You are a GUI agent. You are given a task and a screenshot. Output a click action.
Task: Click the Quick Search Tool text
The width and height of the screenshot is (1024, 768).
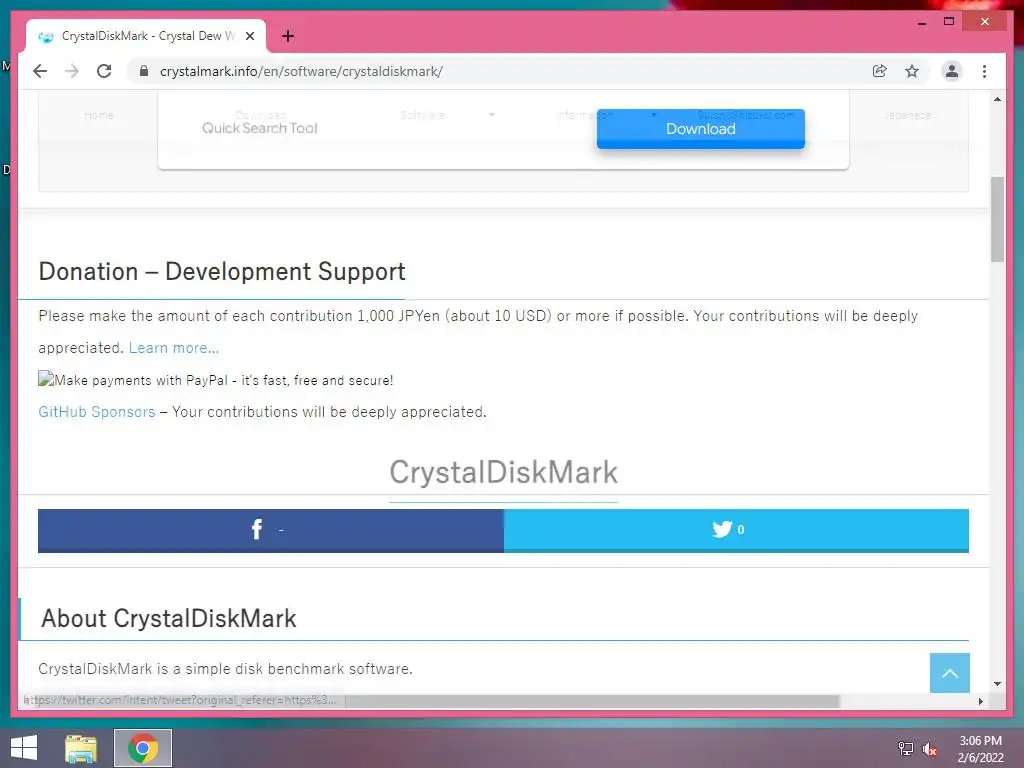pyautogui.click(x=259, y=128)
